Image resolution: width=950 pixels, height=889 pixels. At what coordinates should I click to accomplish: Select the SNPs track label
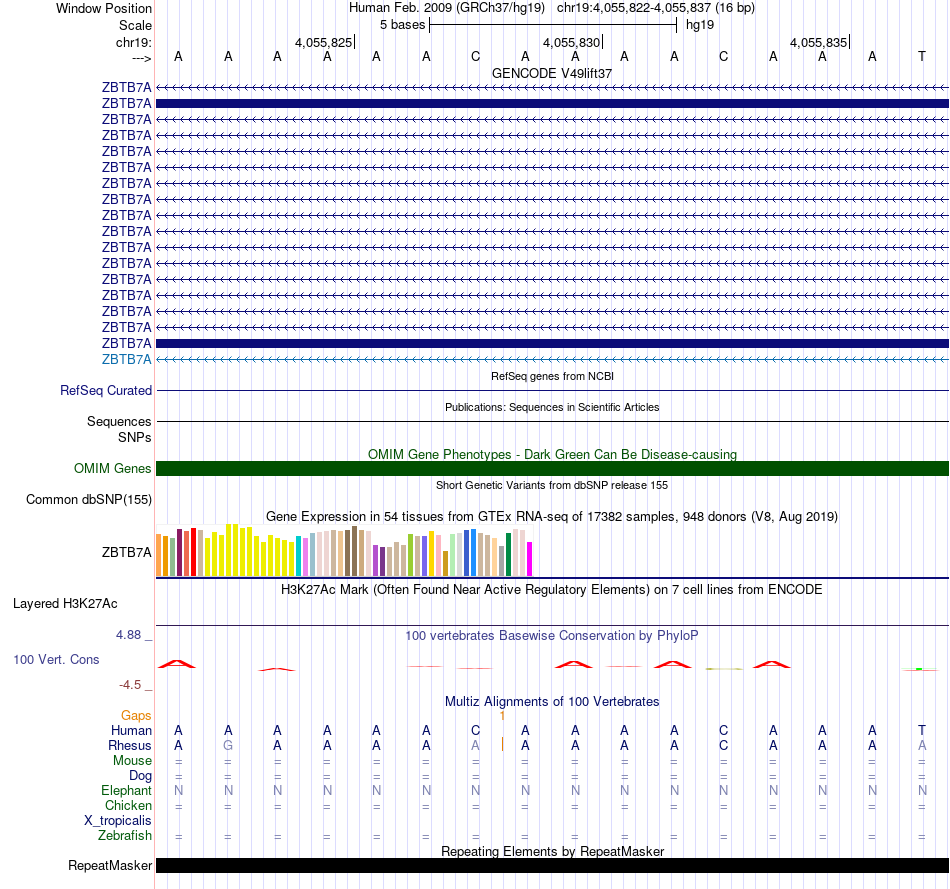pos(135,438)
